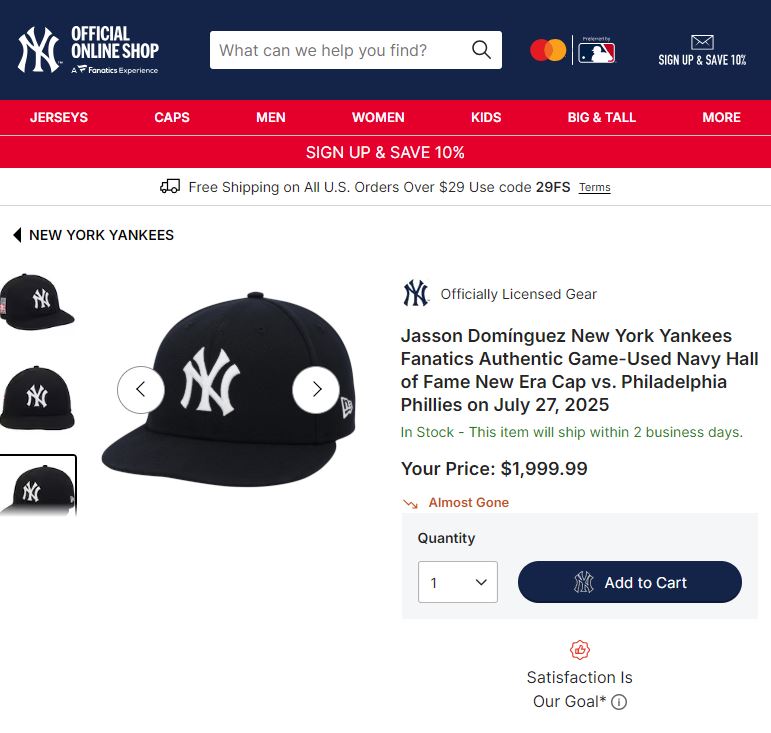Select the second cap thumbnail image
The image size is (771, 733).
pyautogui.click(x=37, y=397)
